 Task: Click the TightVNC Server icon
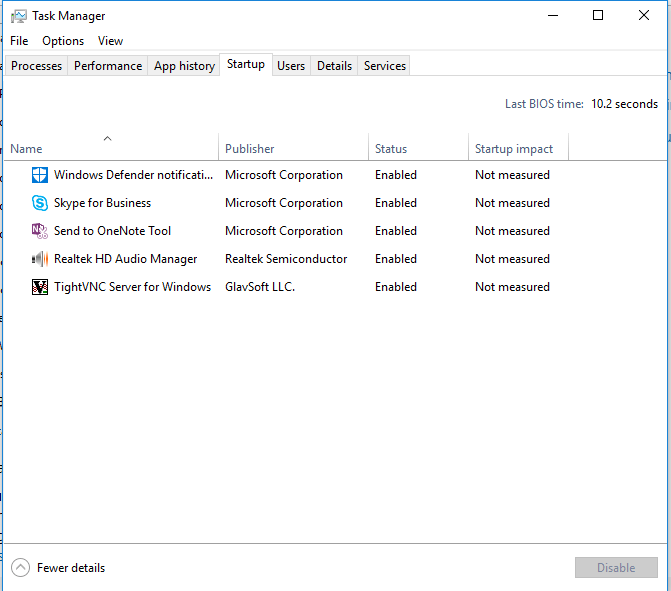coord(40,287)
